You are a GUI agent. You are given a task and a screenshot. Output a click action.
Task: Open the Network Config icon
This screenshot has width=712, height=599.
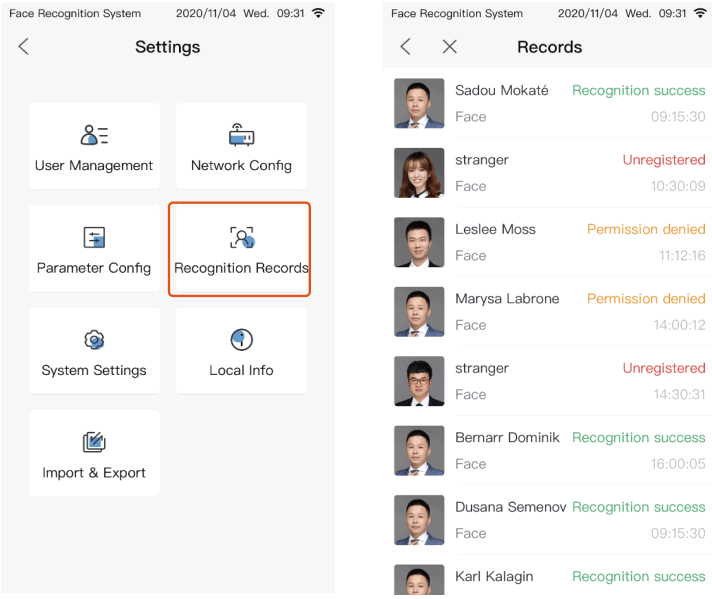[x=241, y=136]
